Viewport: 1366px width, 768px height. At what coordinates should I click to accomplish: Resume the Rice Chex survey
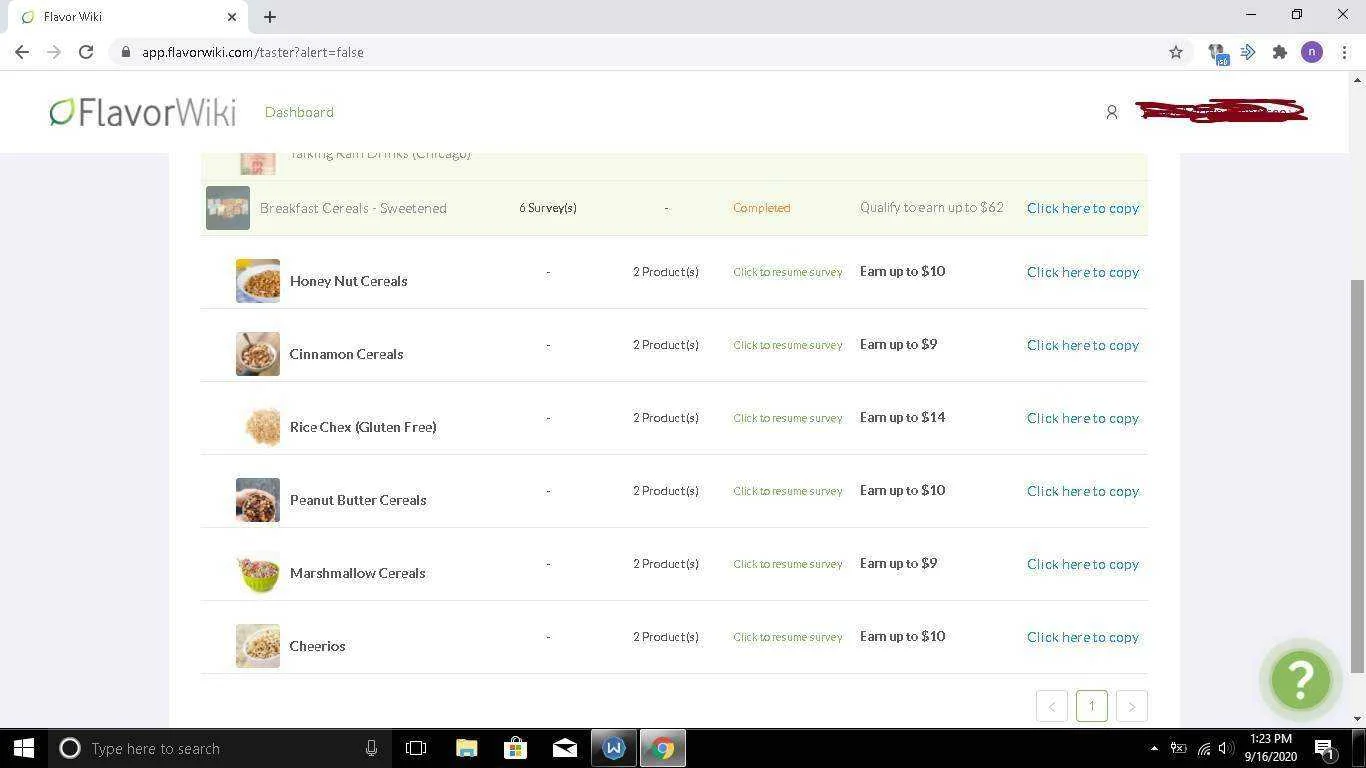click(x=788, y=418)
